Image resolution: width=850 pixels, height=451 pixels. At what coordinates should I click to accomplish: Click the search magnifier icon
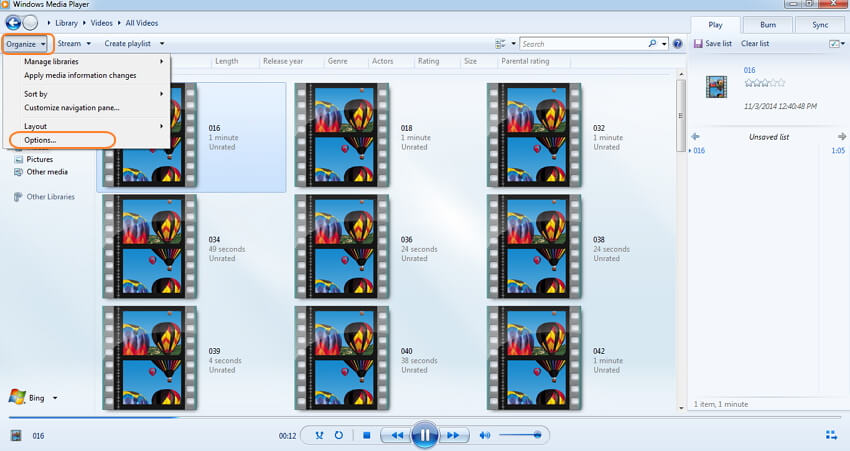[652, 43]
